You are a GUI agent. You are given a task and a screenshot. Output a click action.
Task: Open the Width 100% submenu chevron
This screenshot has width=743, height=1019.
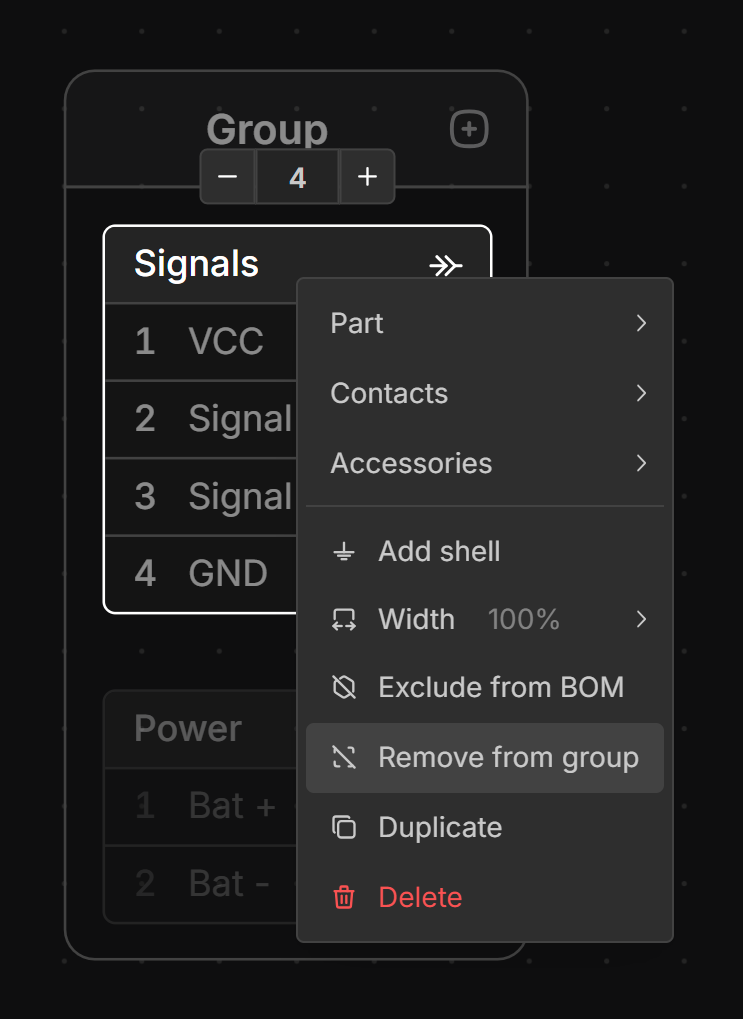tap(641, 620)
